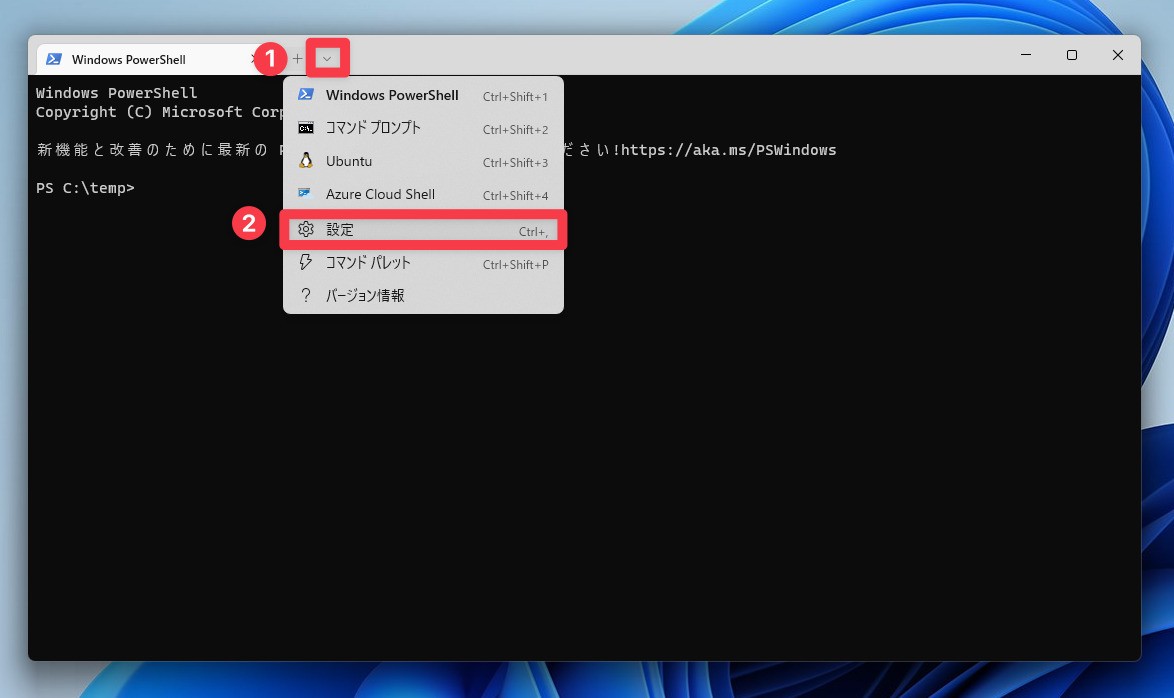Viewport: 1174px width, 698px height.
Task: Click the Azure Cloud Shell icon
Action: click(x=305, y=193)
